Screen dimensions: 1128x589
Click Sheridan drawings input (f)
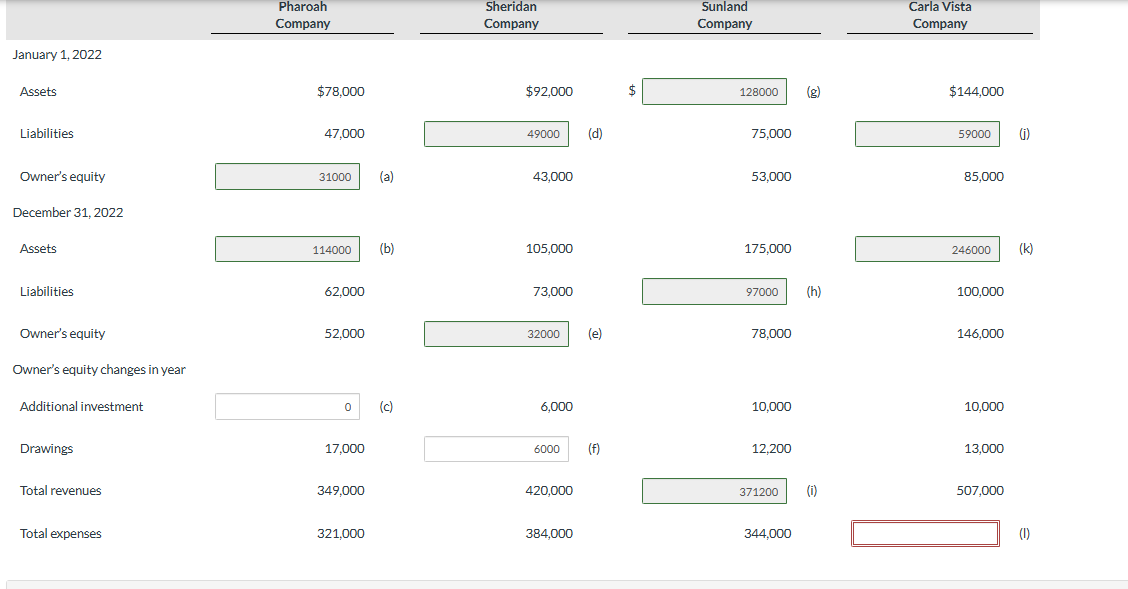(x=496, y=449)
